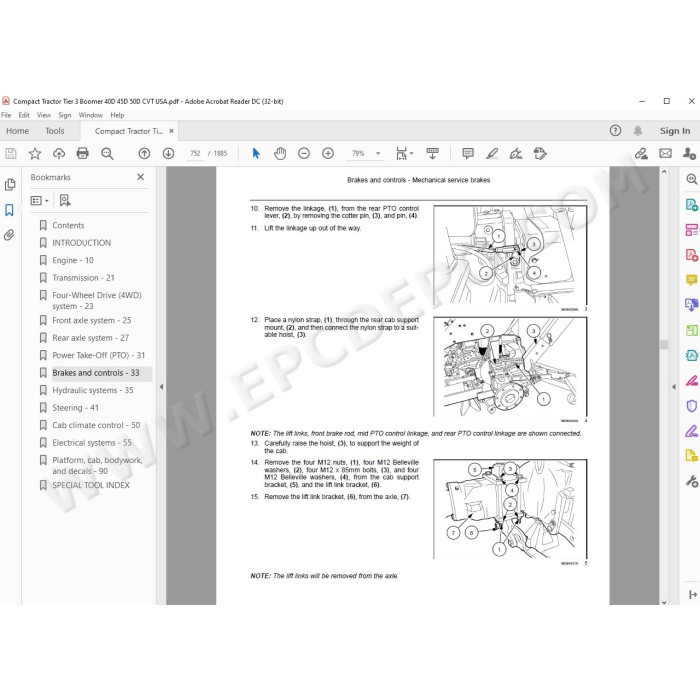Click the vertical scrollbar thumb

point(664,345)
